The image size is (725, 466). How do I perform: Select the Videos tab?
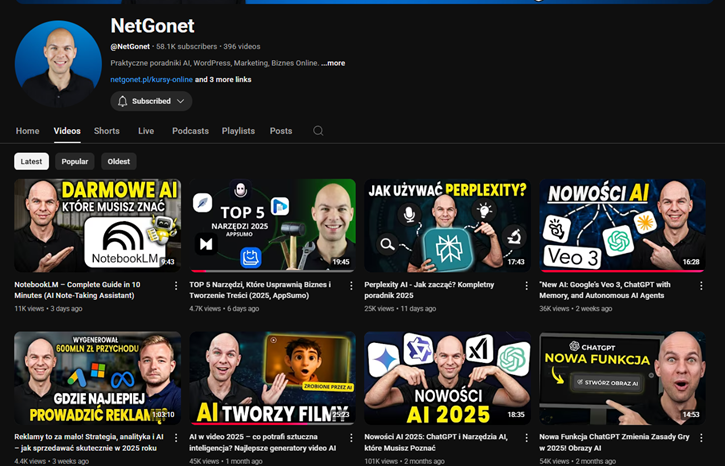coord(67,131)
